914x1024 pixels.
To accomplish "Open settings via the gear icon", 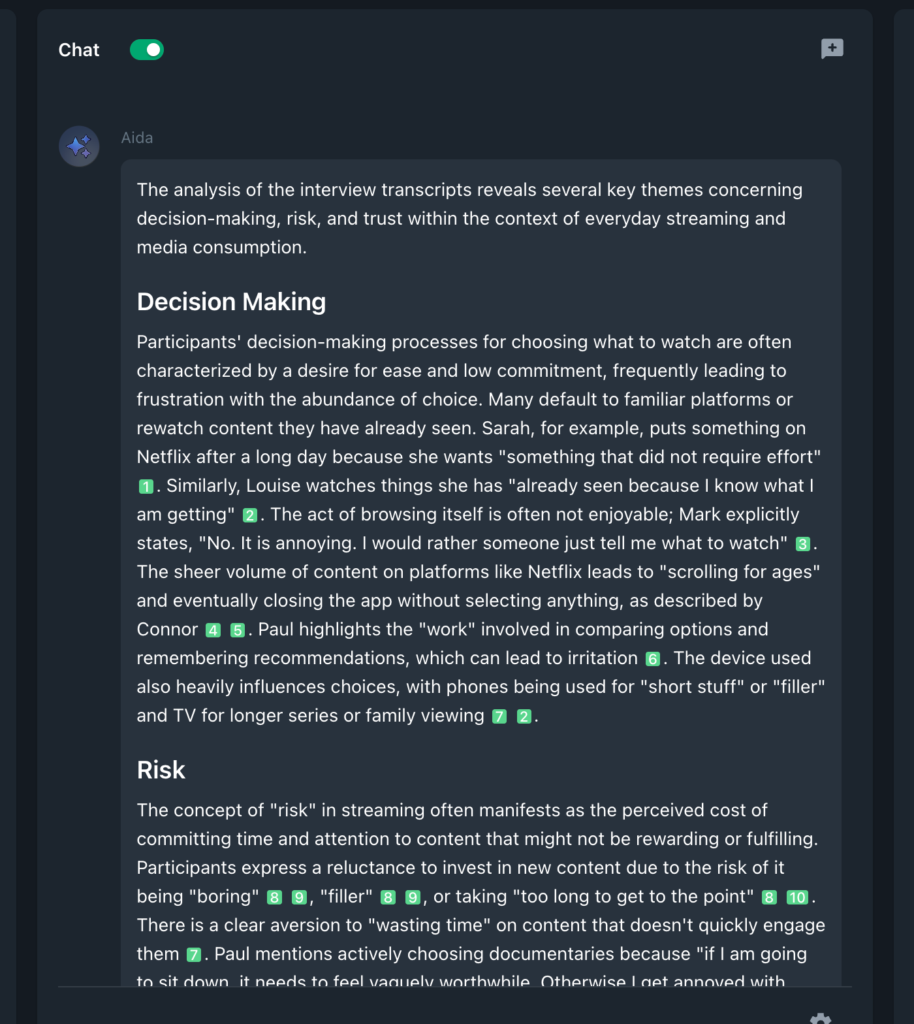I will [x=820, y=1018].
